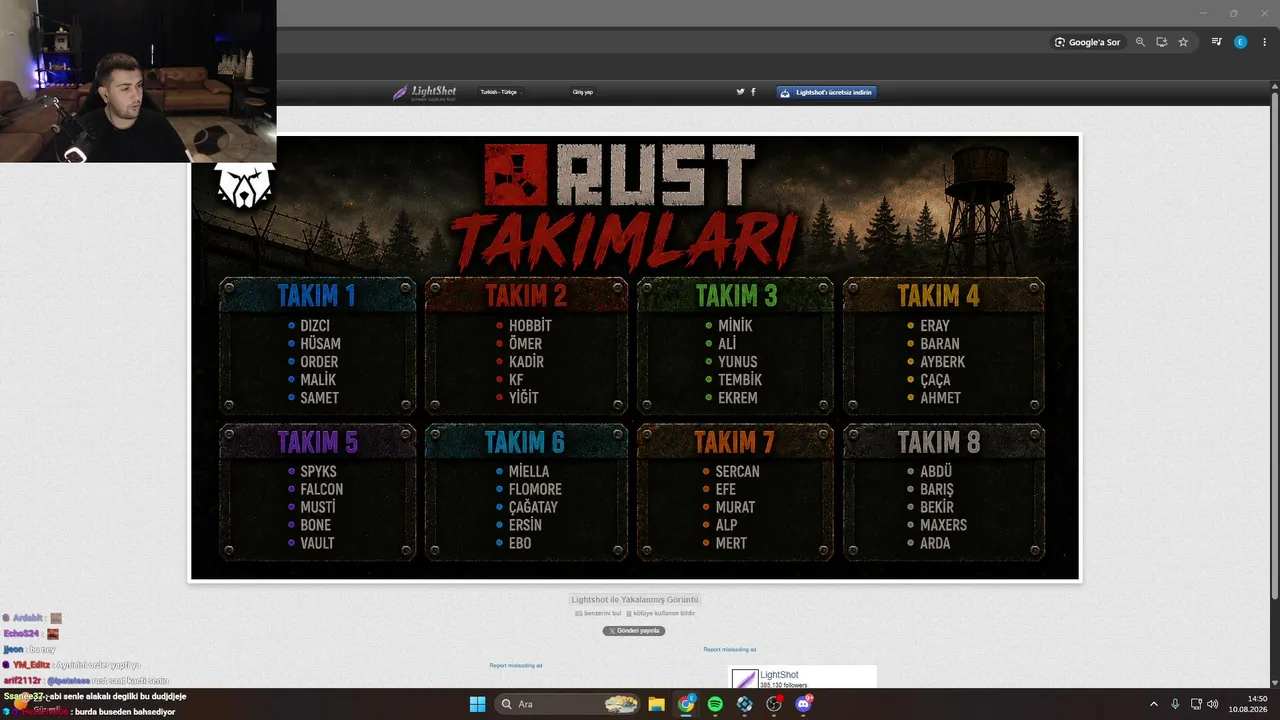The height and width of the screenshot is (720, 1280).
Task: Click the install app icon in address bar
Action: pos(1162,42)
